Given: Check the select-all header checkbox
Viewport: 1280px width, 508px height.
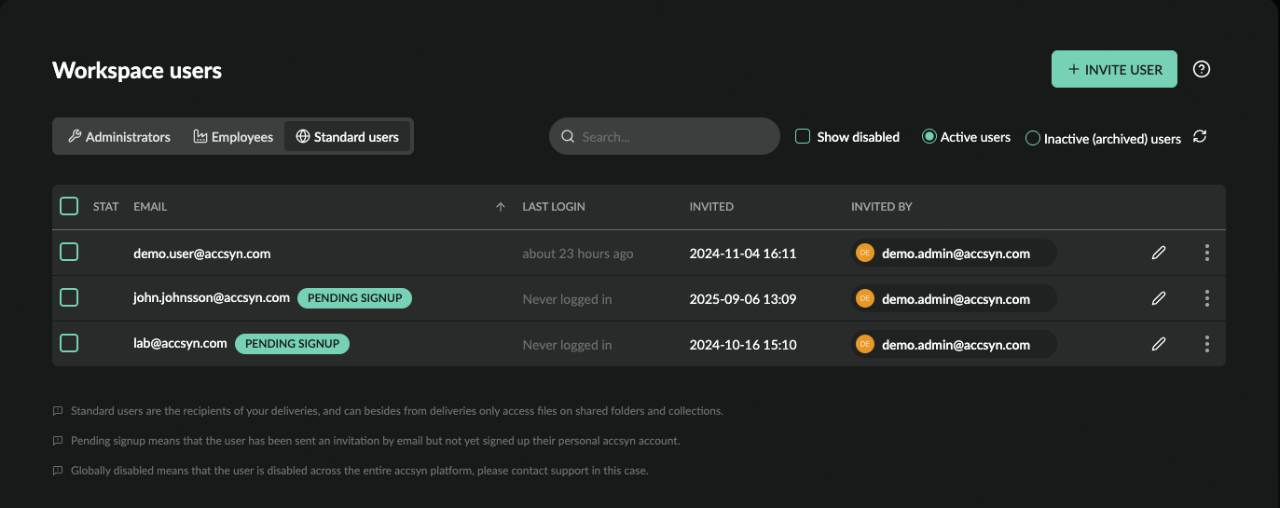Looking at the screenshot, I should pos(69,206).
